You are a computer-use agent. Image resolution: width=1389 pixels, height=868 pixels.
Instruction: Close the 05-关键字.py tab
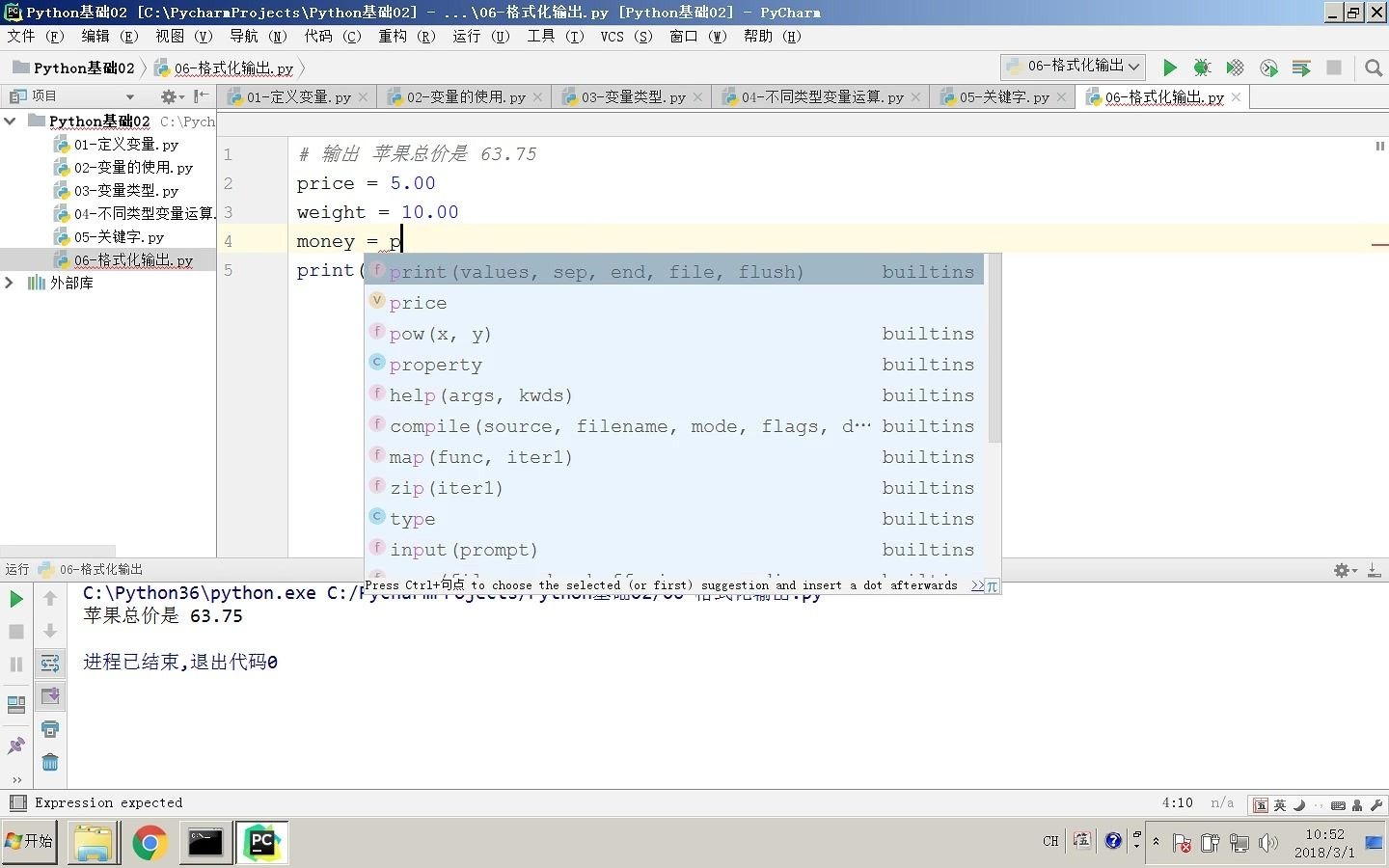1061,97
